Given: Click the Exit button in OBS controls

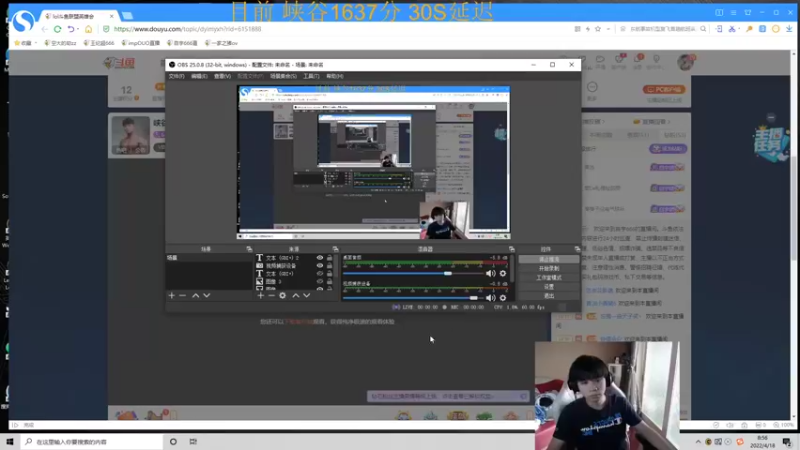Looking at the screenshot, I should (x=549, y=296).
